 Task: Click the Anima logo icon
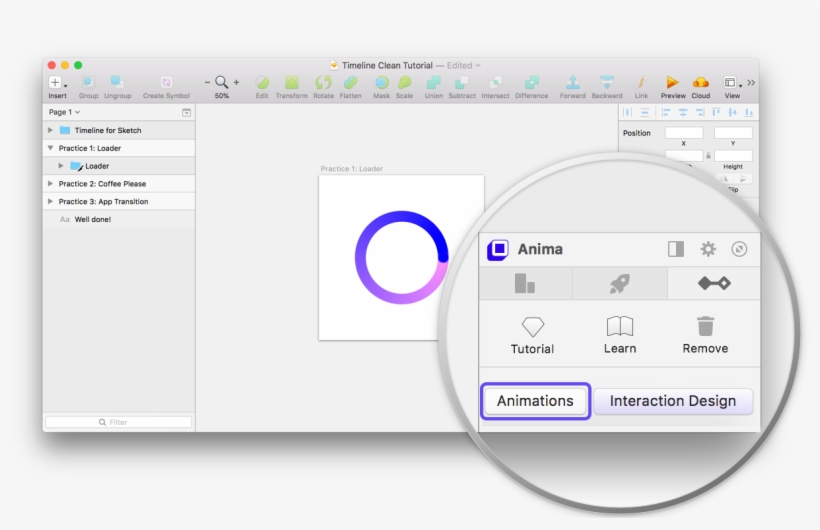point(498,250)
